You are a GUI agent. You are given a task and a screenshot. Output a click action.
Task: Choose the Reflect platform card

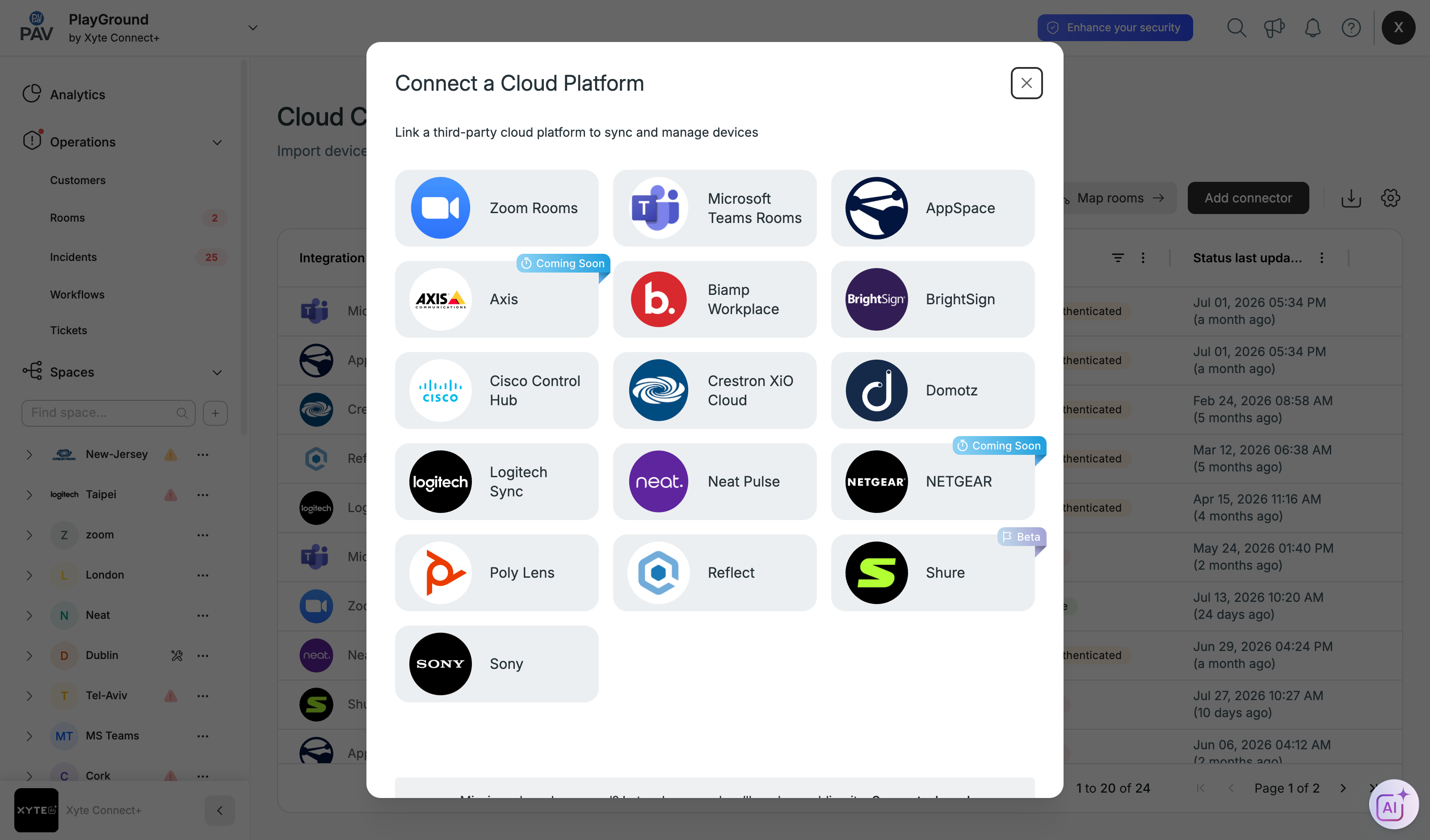click(715, 573)
